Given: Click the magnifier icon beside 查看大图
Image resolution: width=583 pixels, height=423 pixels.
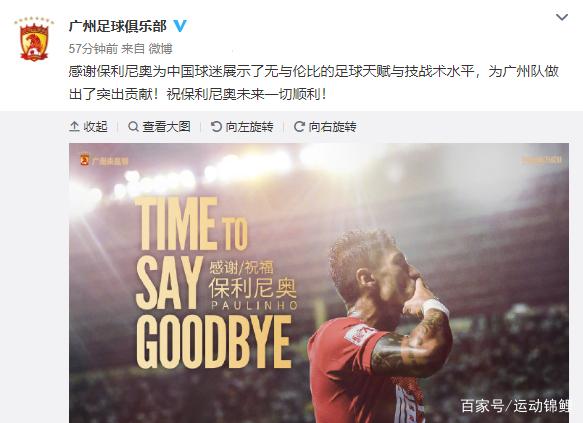Looking at the screenshot, I should pos(133,127).
